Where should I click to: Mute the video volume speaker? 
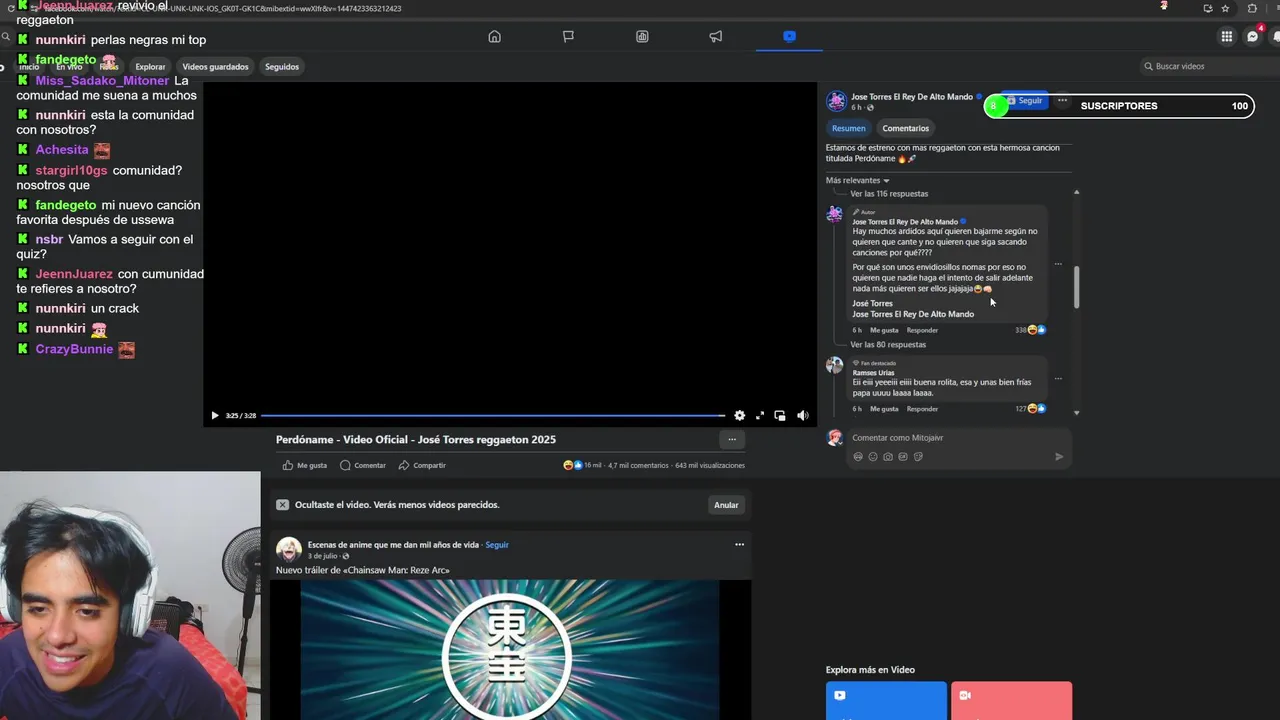802,415
